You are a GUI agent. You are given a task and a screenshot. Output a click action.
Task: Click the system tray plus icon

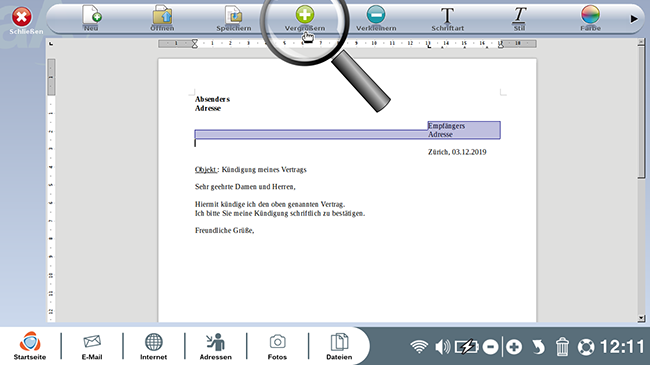point(514,347)
